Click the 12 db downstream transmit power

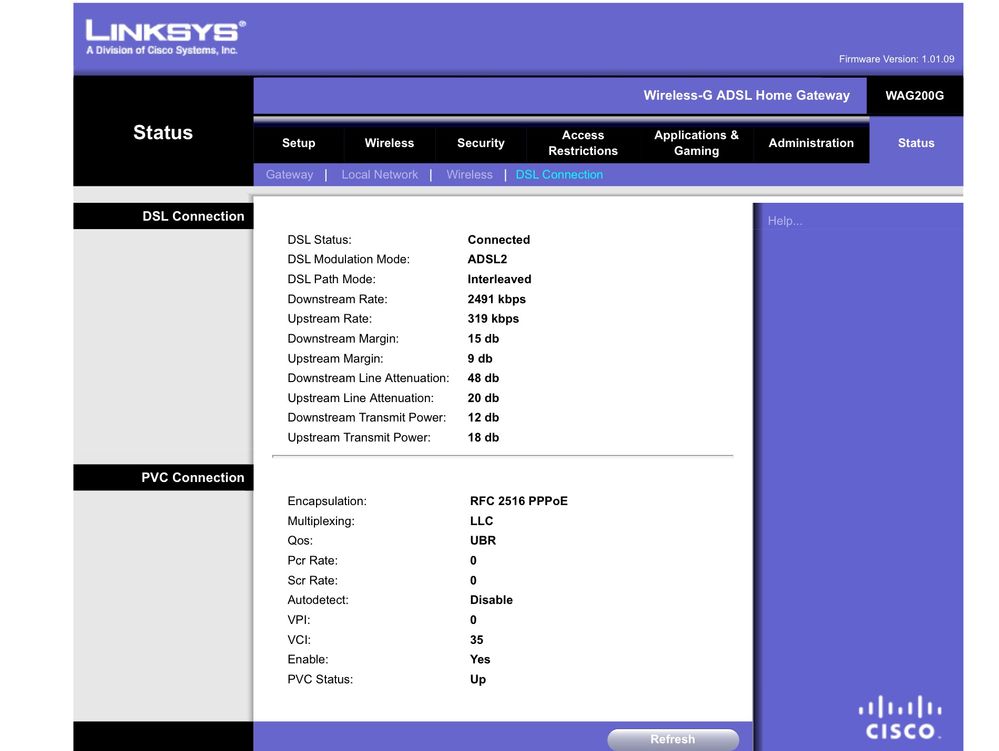click(484, 418)
